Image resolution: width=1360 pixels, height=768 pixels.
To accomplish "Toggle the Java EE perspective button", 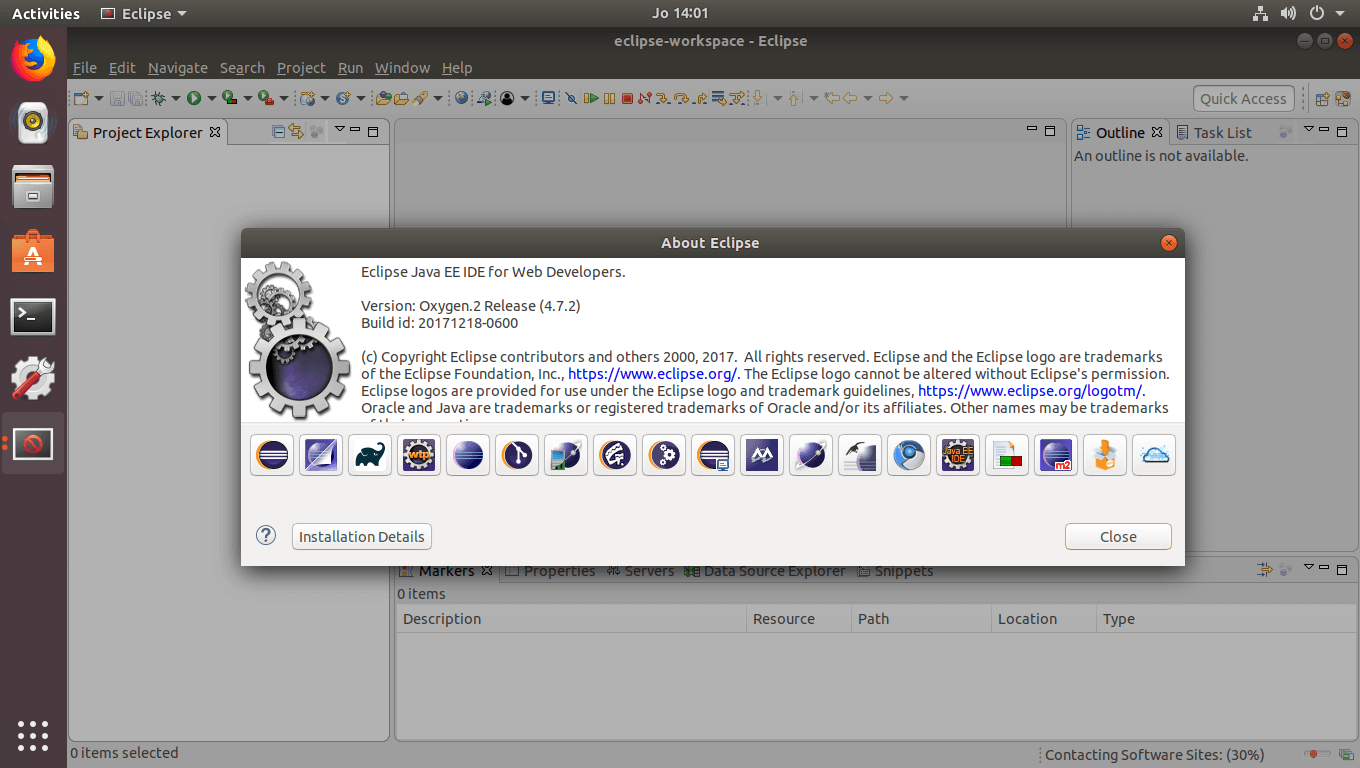I will coord(1342,99).
